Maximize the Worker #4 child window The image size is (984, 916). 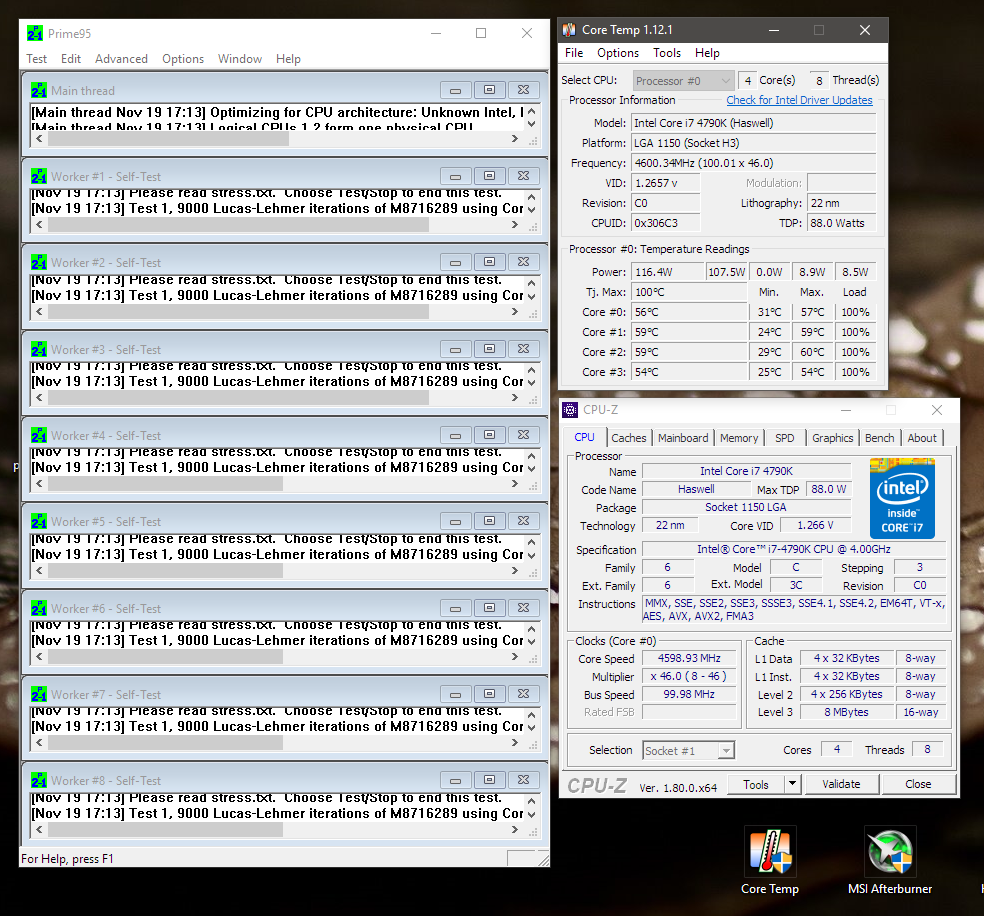tap(489, 435)
